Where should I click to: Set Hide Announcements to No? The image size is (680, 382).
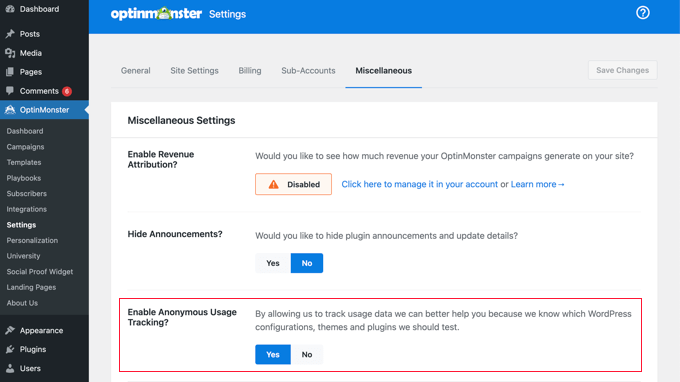[x=307, y=263]
